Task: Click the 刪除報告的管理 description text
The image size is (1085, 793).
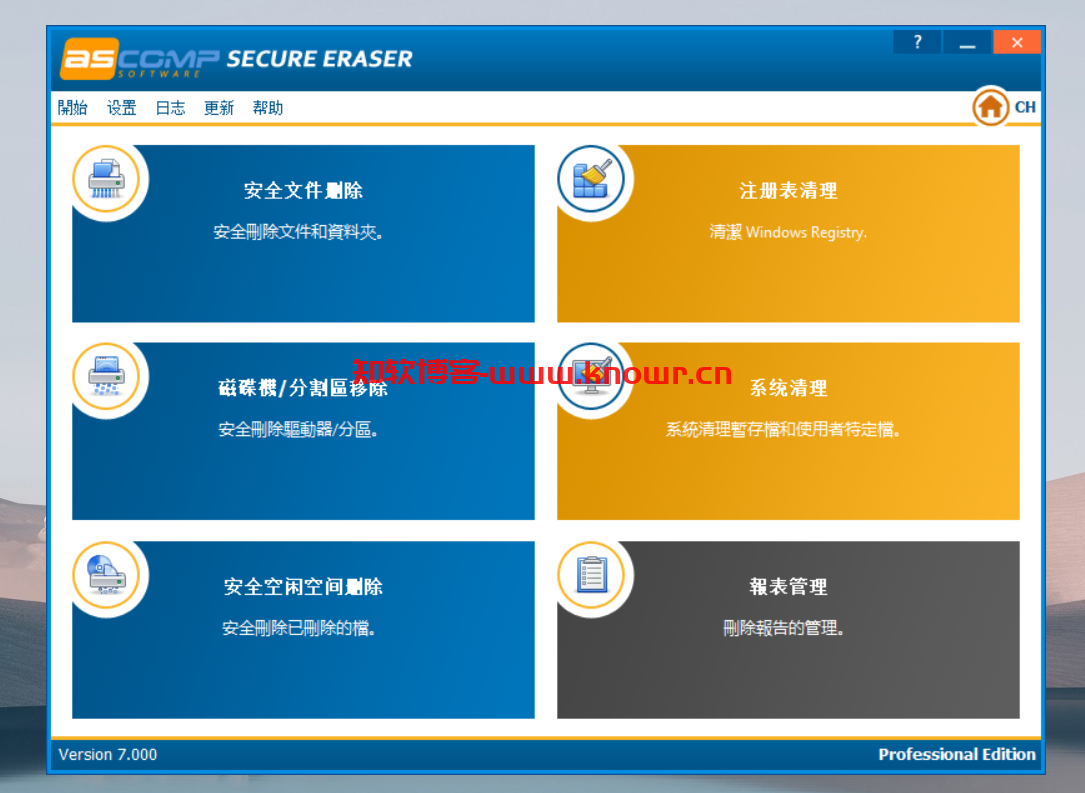Action: 783,628
